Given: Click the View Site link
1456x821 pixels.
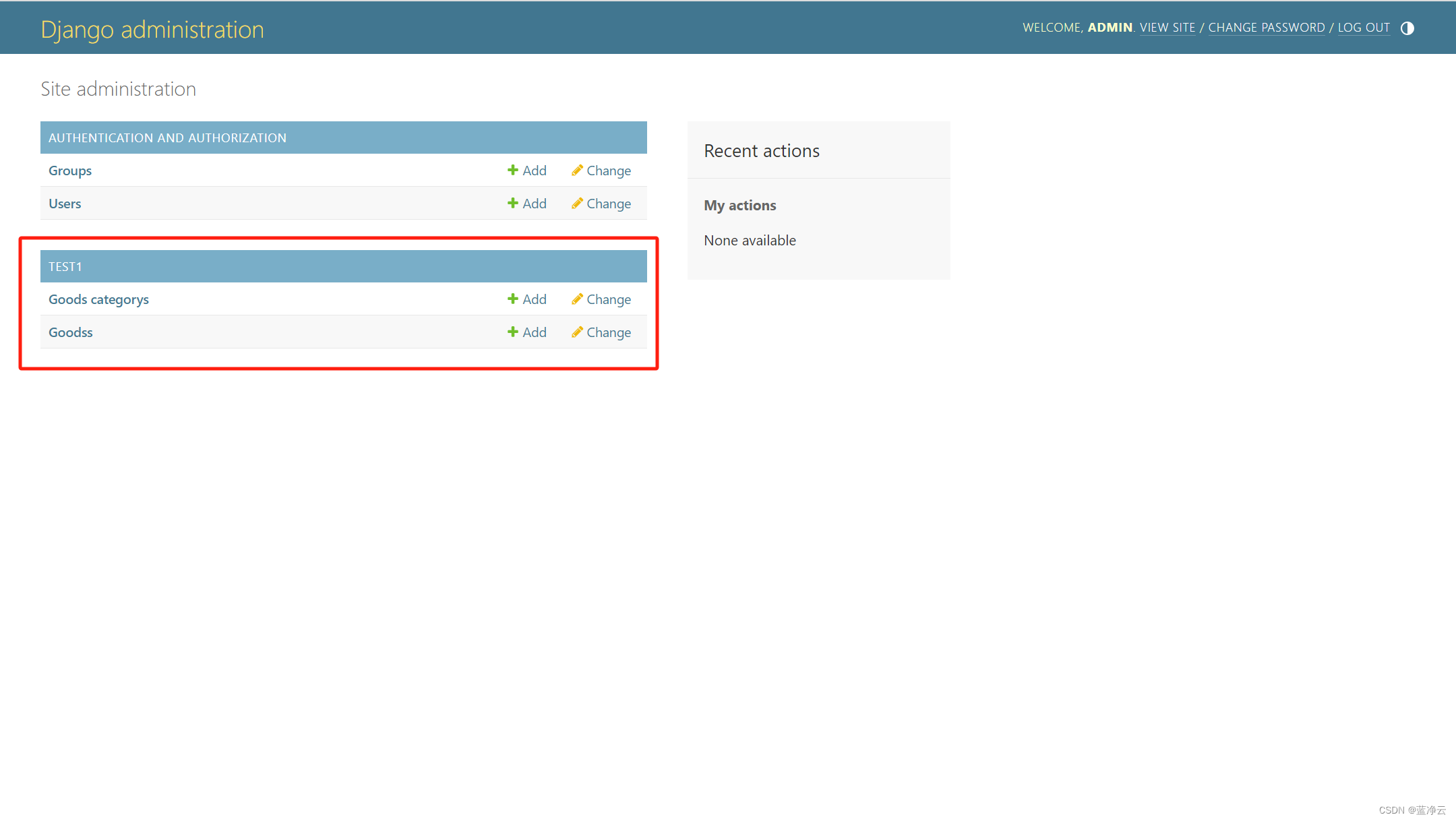Looking at the screenshot, I should pos(1167,28).
